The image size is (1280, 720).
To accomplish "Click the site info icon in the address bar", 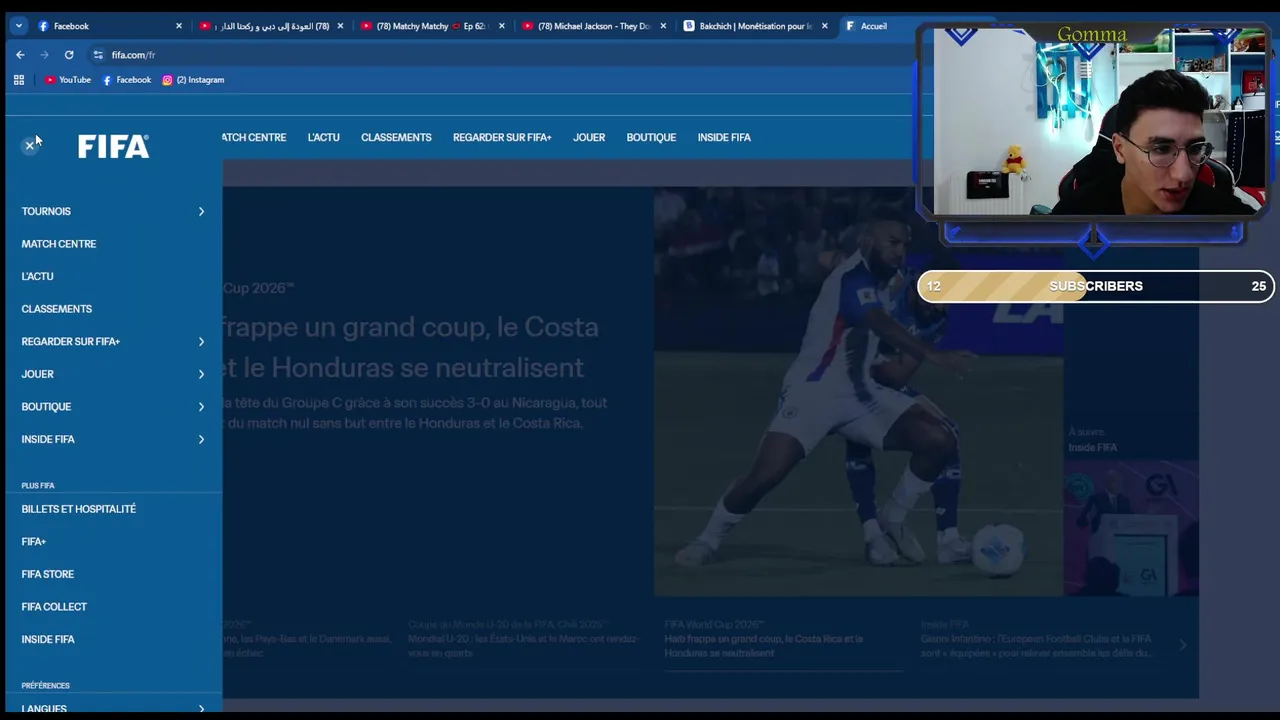I will click(98, 55).
